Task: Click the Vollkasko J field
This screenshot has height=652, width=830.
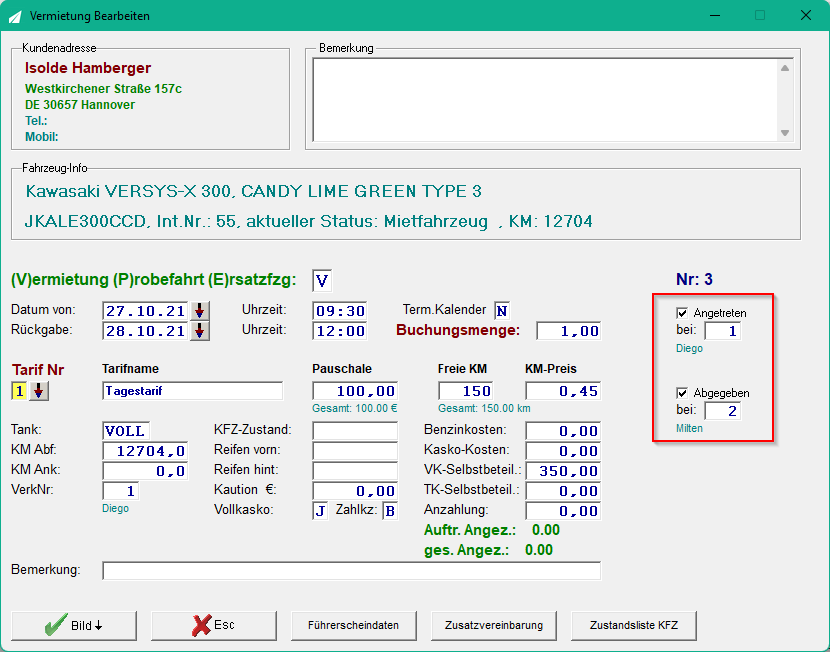Action: point(320,511)
